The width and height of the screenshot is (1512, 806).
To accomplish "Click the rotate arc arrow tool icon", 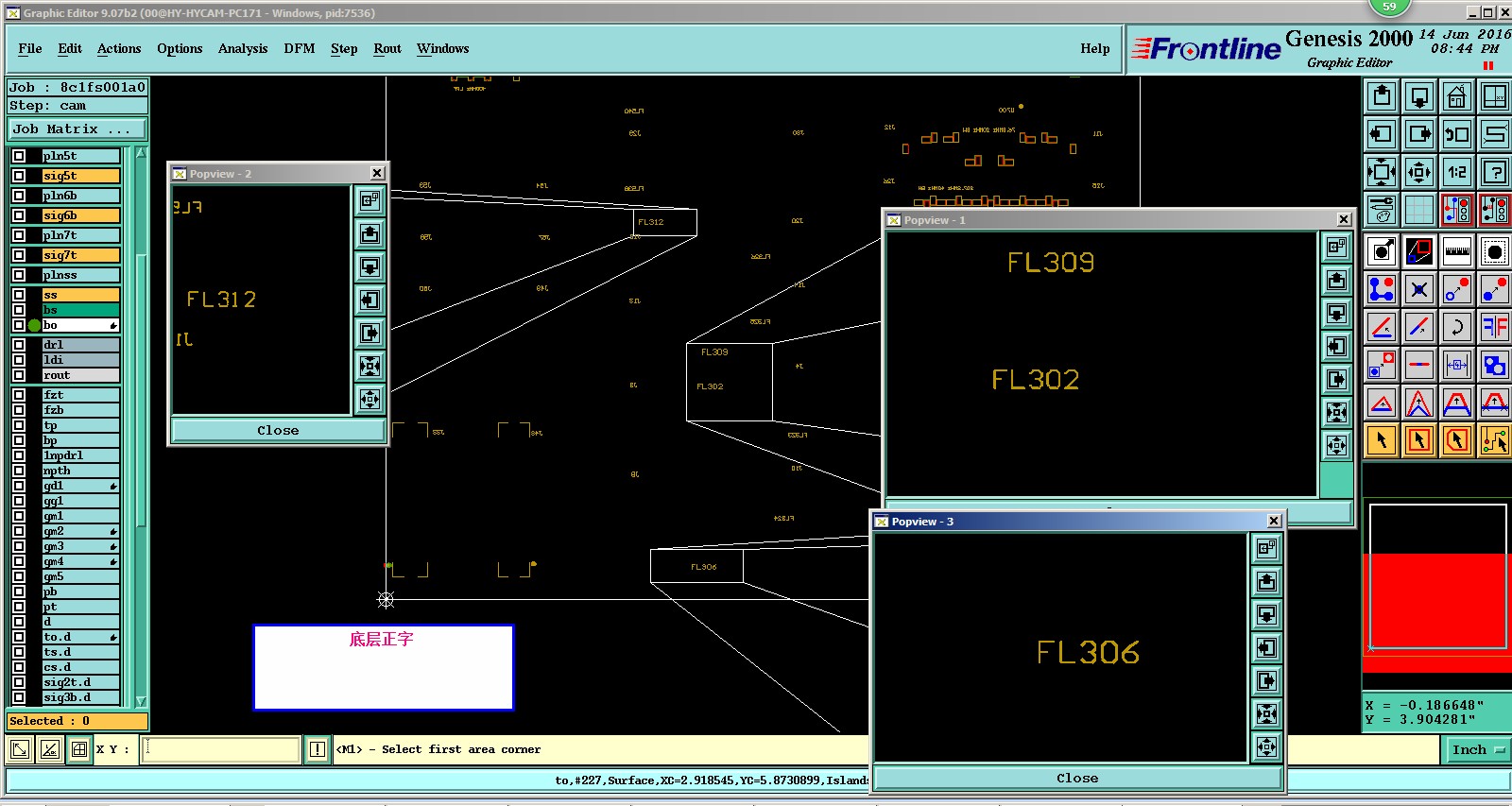I will [1457, 327].
